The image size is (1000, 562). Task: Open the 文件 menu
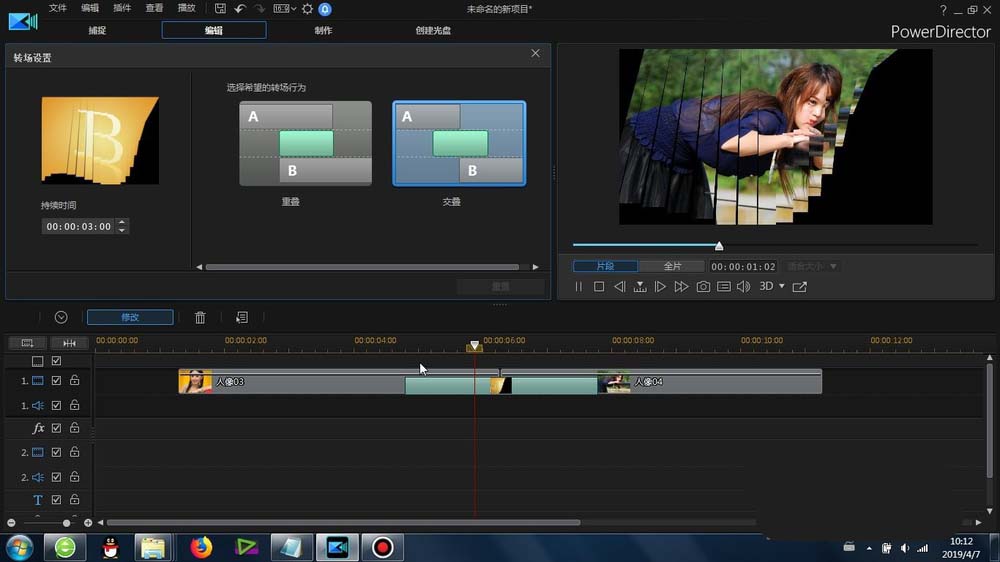tap(58, 9)
